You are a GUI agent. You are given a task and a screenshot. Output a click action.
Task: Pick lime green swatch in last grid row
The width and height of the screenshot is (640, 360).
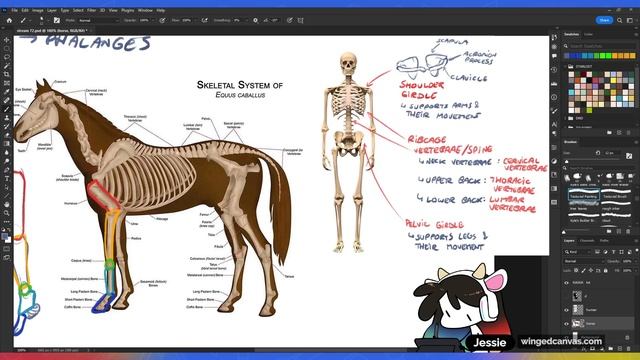[x=589, y=110]
